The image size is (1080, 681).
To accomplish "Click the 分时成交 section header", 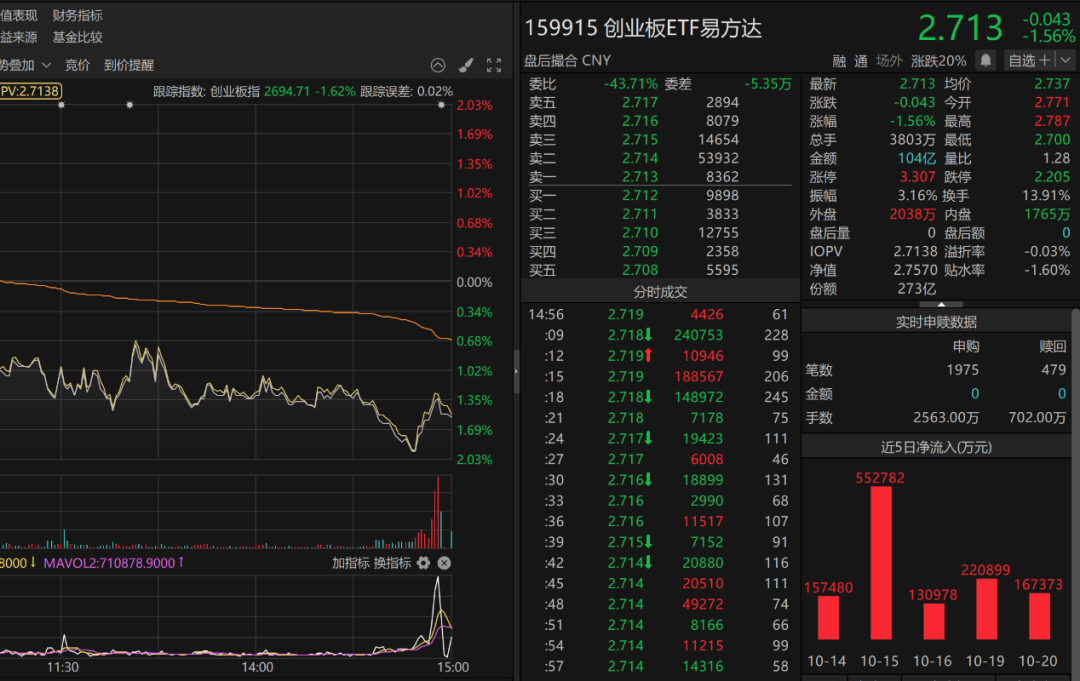I will [661, 292].
